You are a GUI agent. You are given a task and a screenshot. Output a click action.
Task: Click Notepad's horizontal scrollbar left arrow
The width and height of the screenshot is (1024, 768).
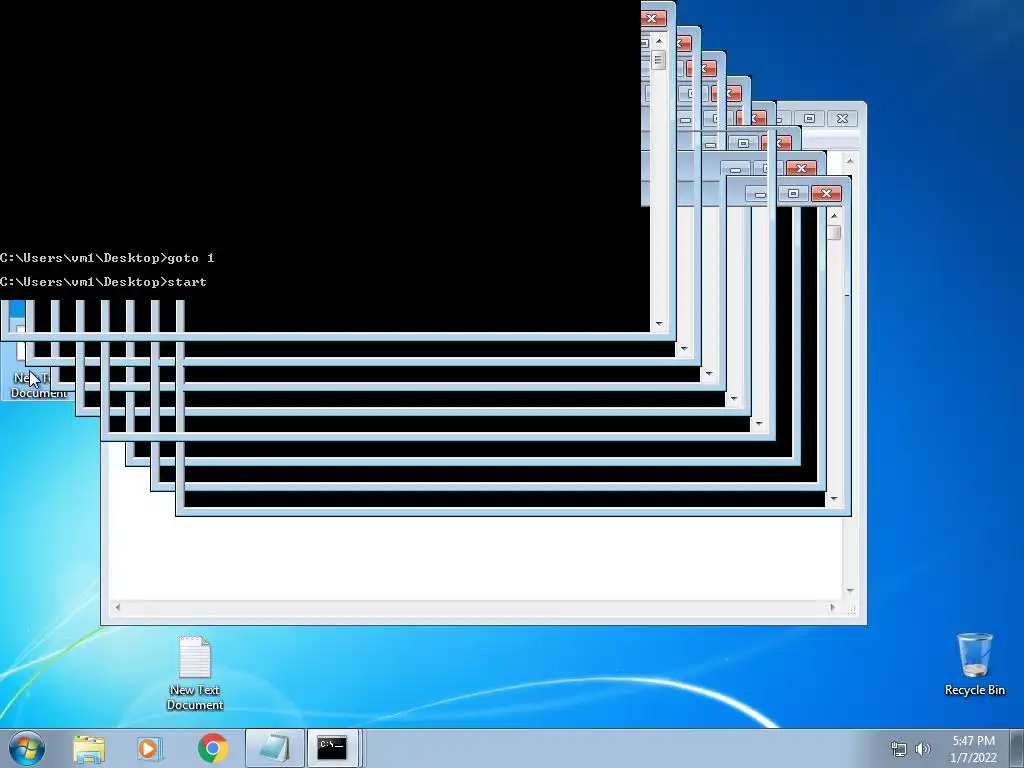118,607
